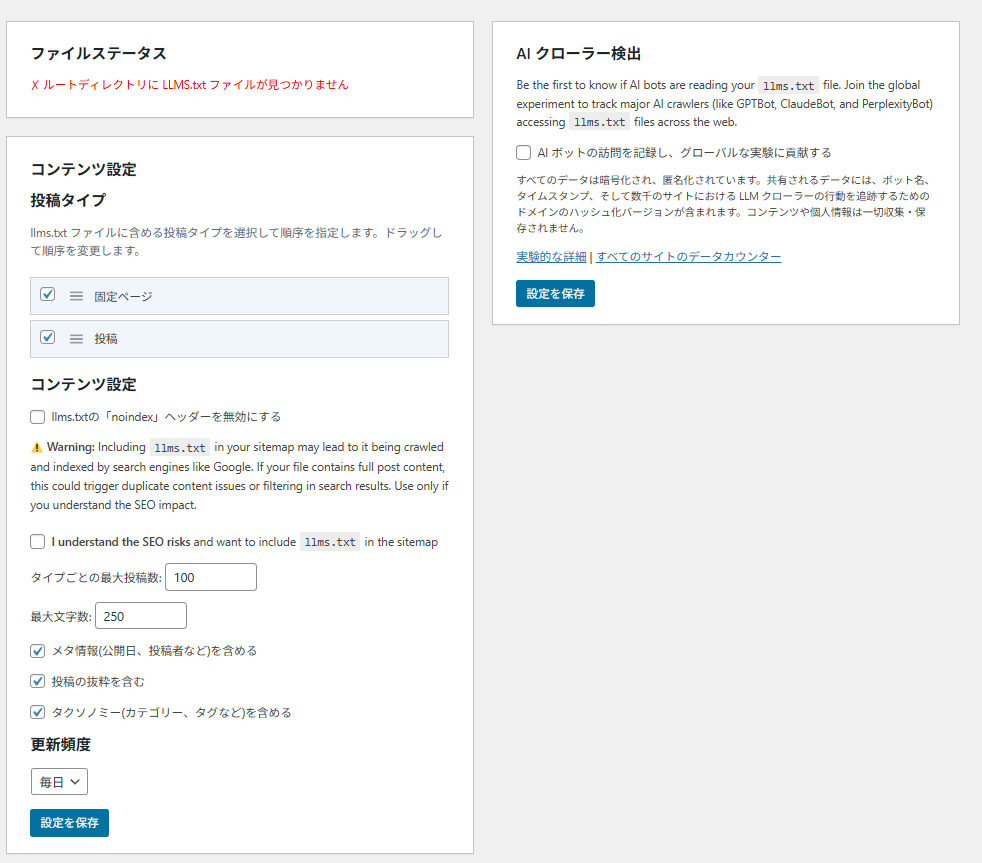Uncheck the 固定ページ post type checkbox

pos(48,294)
